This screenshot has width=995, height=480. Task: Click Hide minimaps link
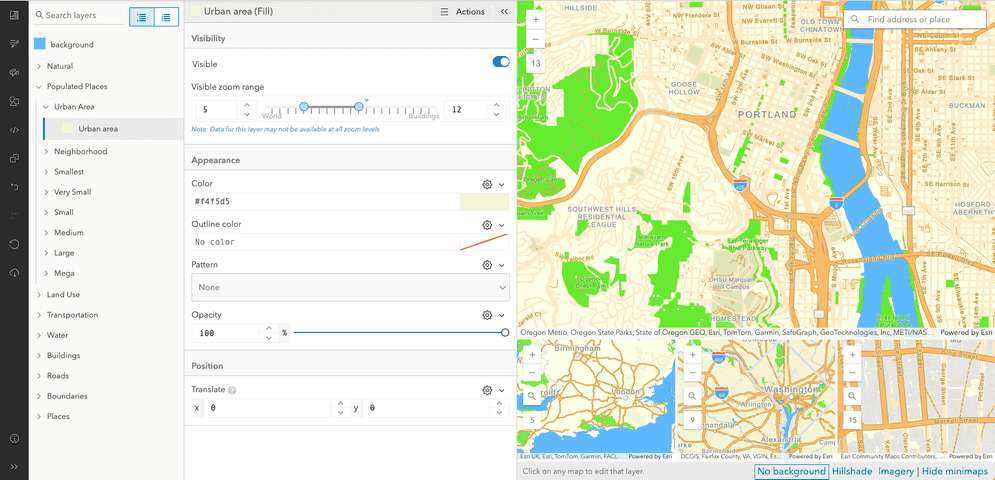coord(954,471)
